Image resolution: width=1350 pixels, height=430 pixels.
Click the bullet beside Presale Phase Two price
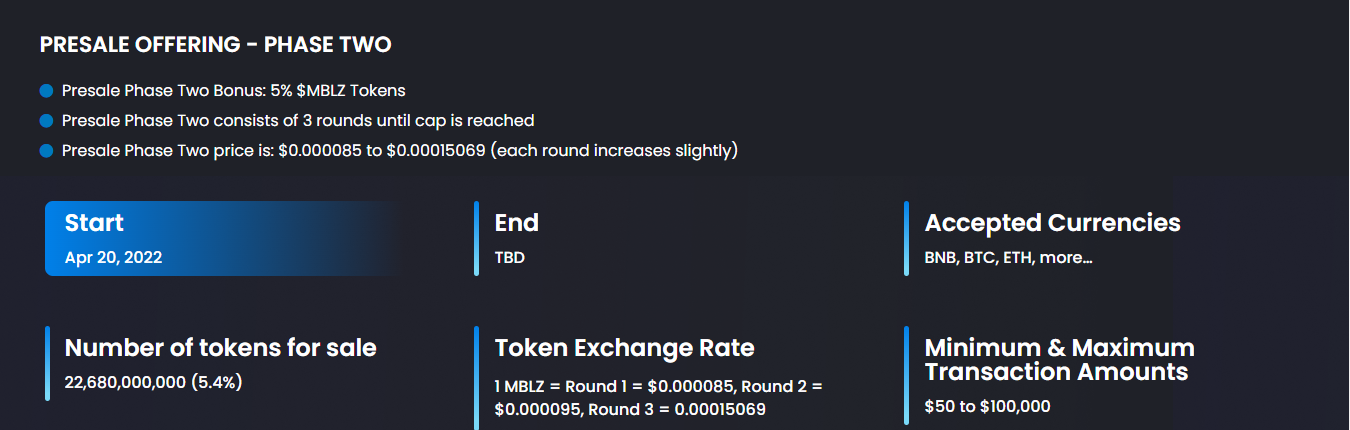[46, 151]
